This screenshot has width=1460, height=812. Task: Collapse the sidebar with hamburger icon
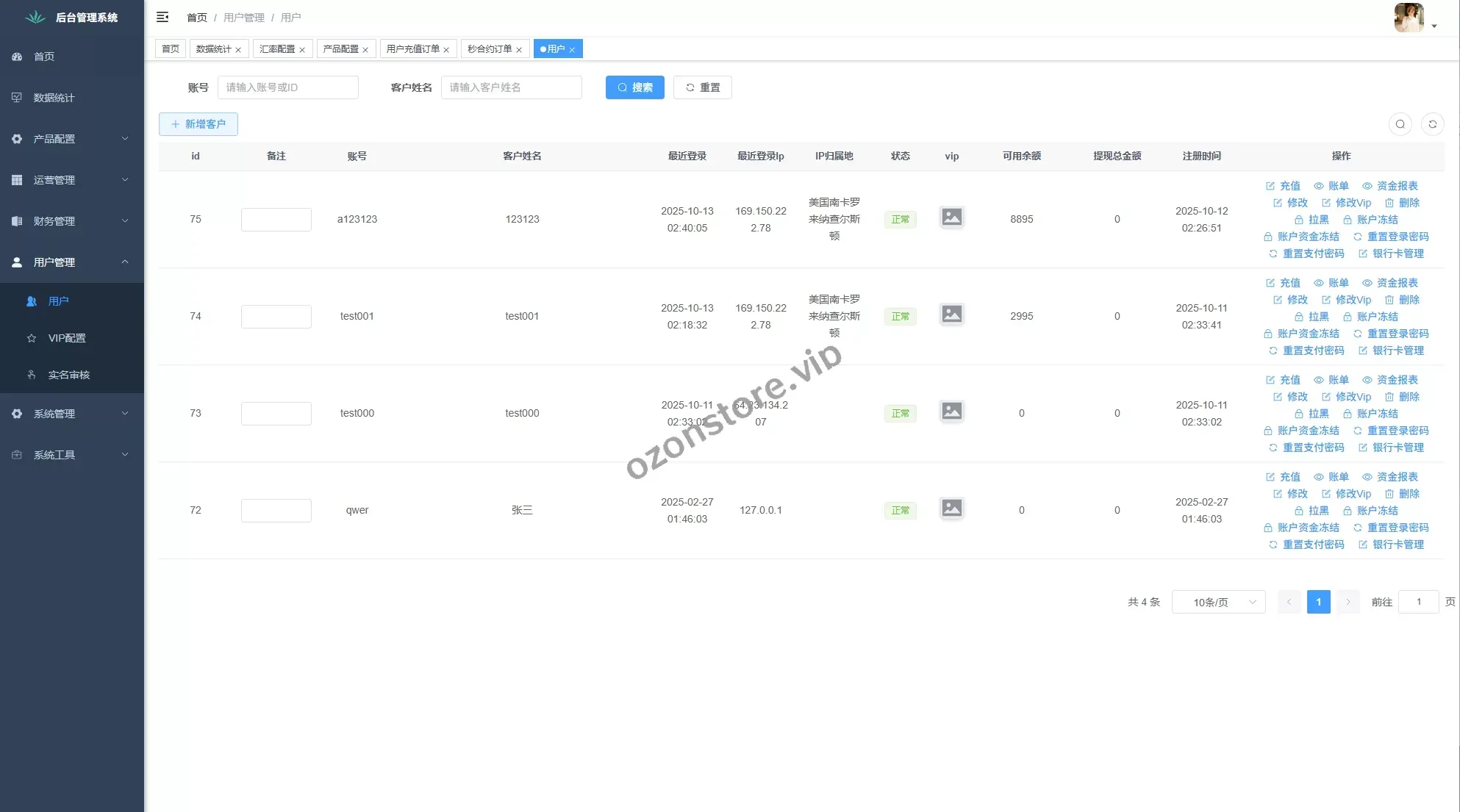162,17
